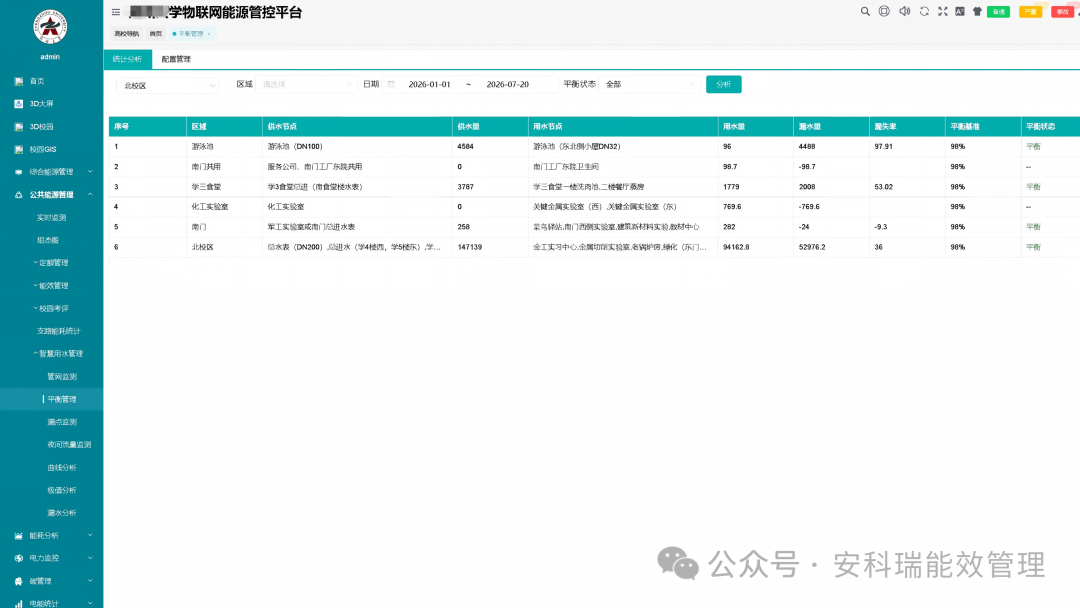Select the 游泳池（DN100） supply node cell

(x=357, y=147)
